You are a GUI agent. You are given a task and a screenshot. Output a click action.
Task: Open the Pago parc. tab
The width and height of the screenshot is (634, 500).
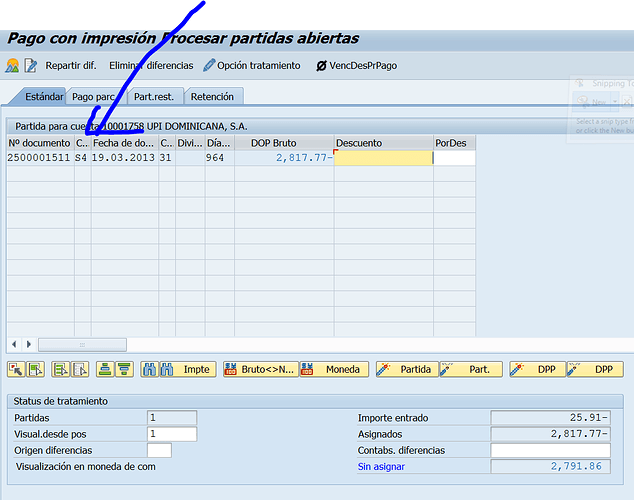[x=94, y=97]
